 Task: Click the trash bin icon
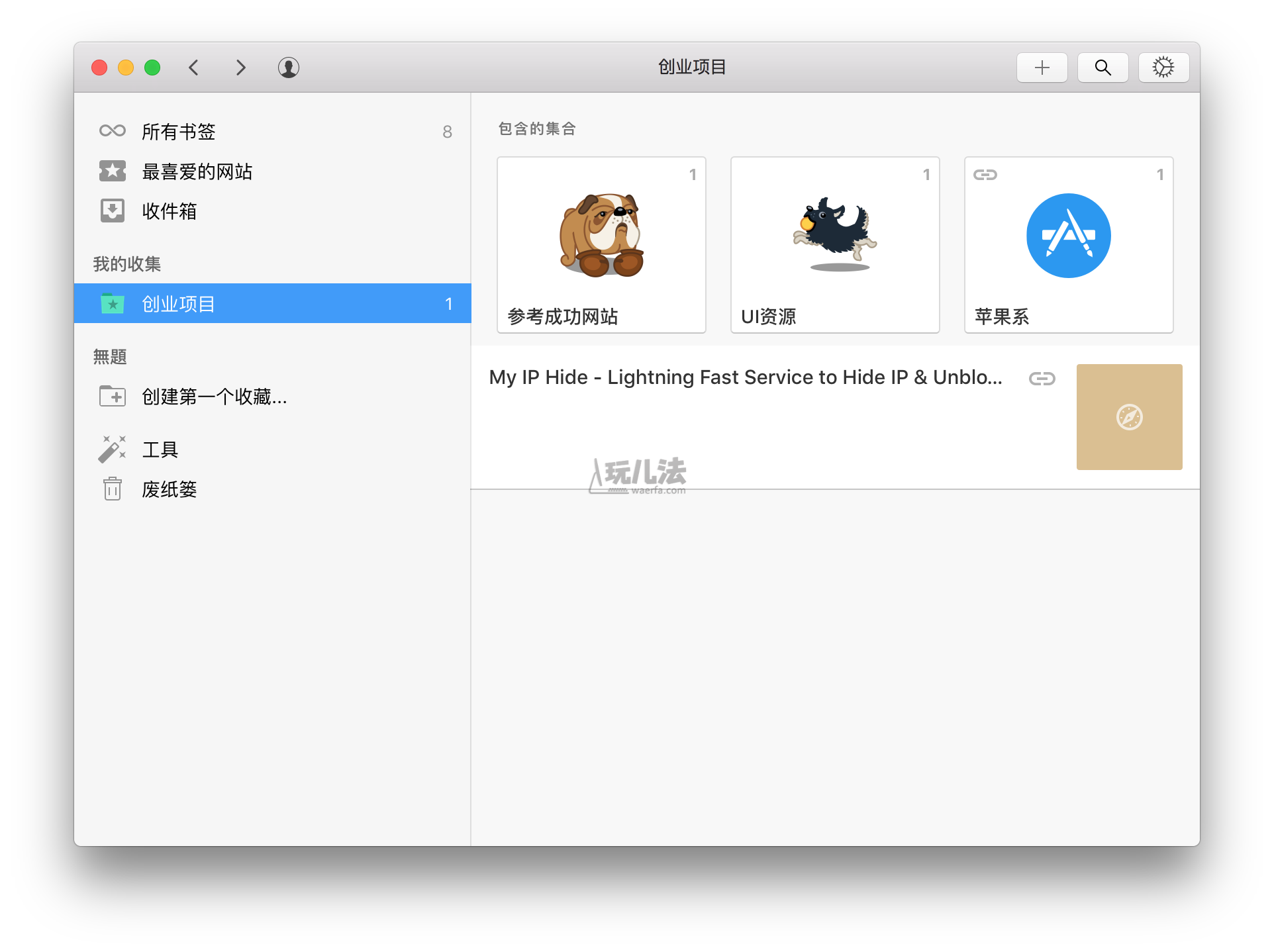click(113, 489)
